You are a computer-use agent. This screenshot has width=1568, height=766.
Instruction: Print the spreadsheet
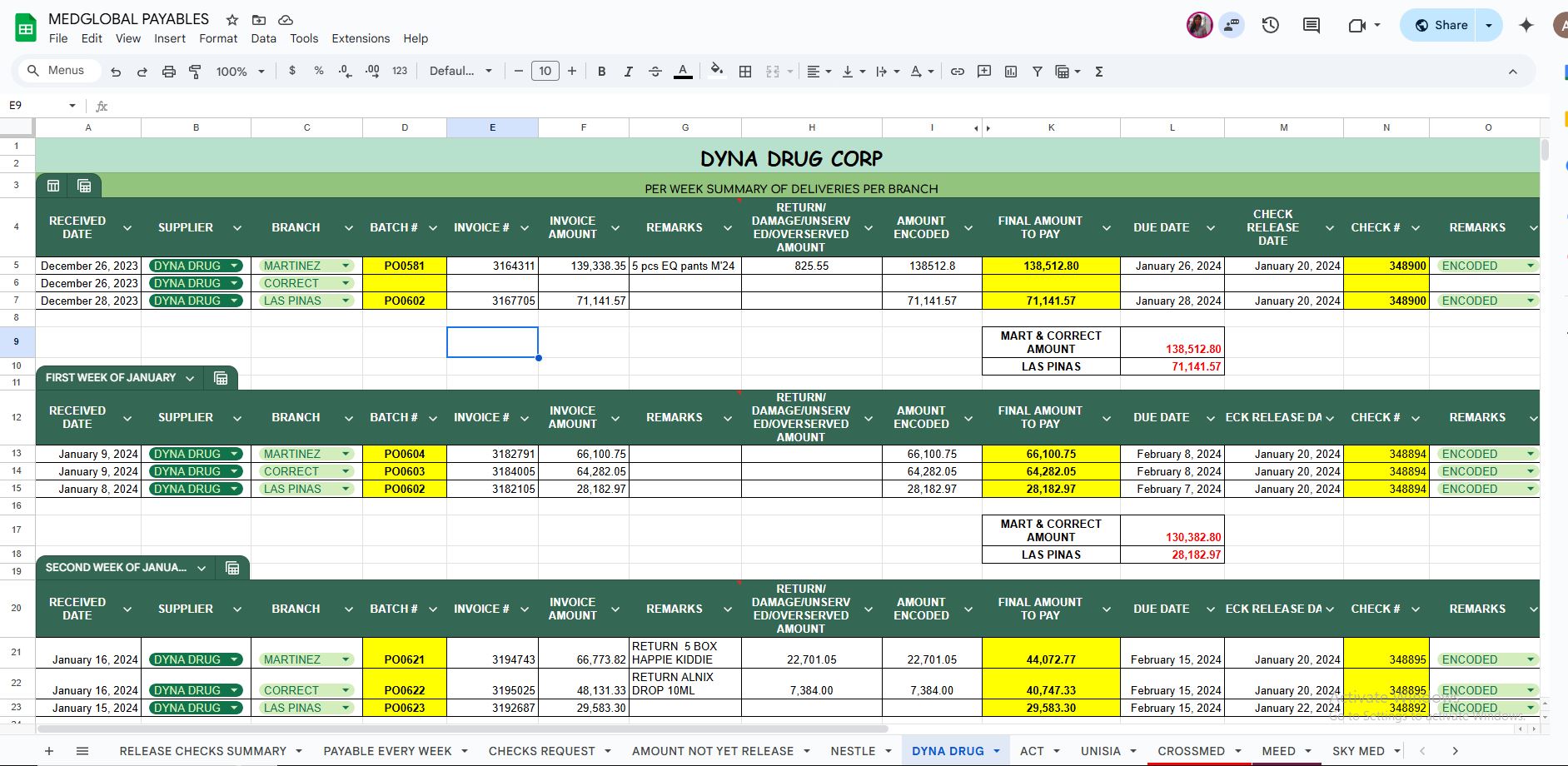[x=169, y=72]
